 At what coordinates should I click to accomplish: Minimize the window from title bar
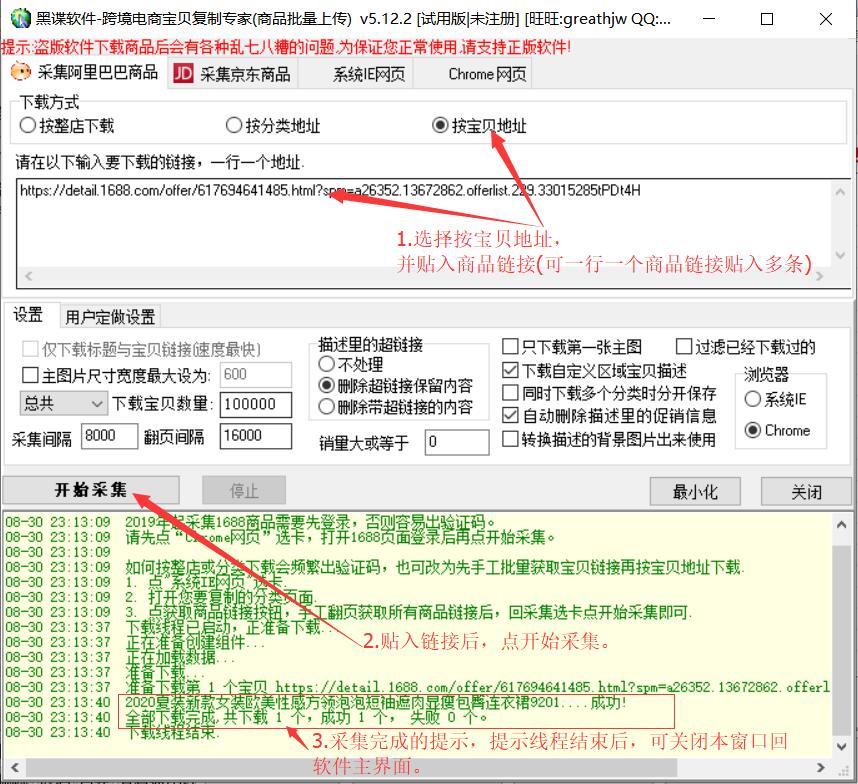(x=709, y=19)
